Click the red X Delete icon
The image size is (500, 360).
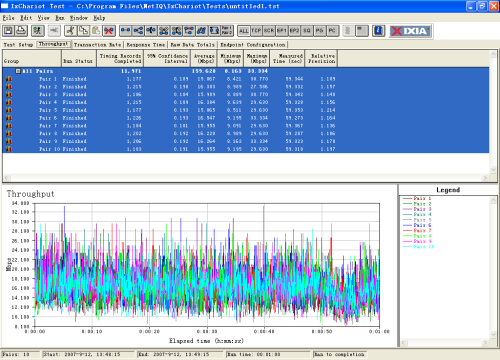coord(109,31)
